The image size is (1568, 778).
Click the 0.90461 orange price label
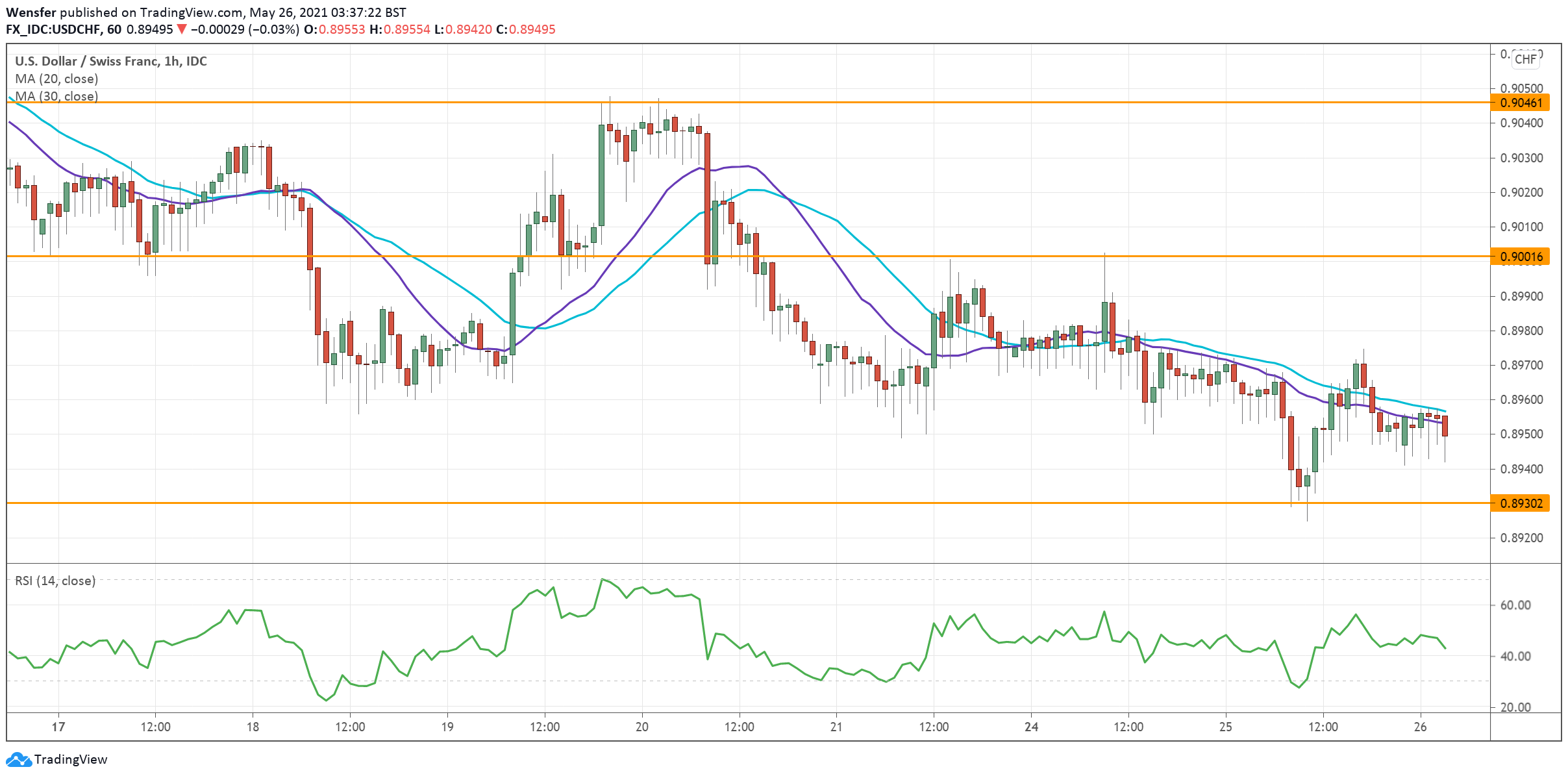pyautogui.click(x=1521, y=103)
